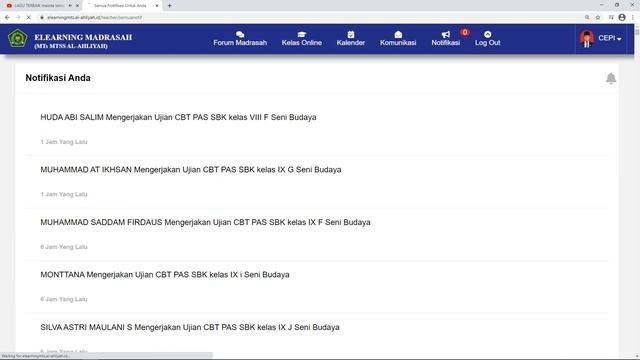The width and height of the screenshot is (640, 360).
Task: Click the Log Out arrow icon
Action: tap(487, 34)
